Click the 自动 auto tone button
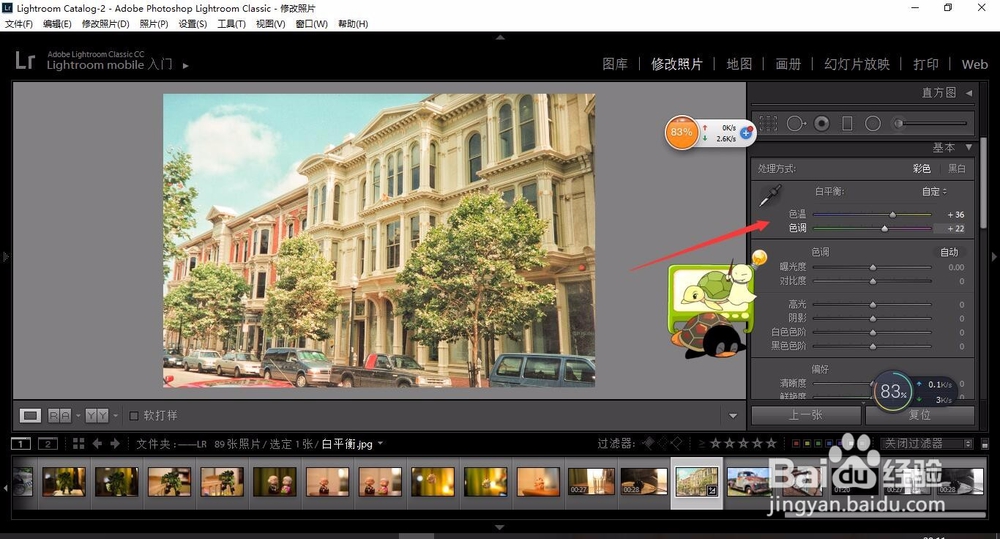 tap(950, 253)
